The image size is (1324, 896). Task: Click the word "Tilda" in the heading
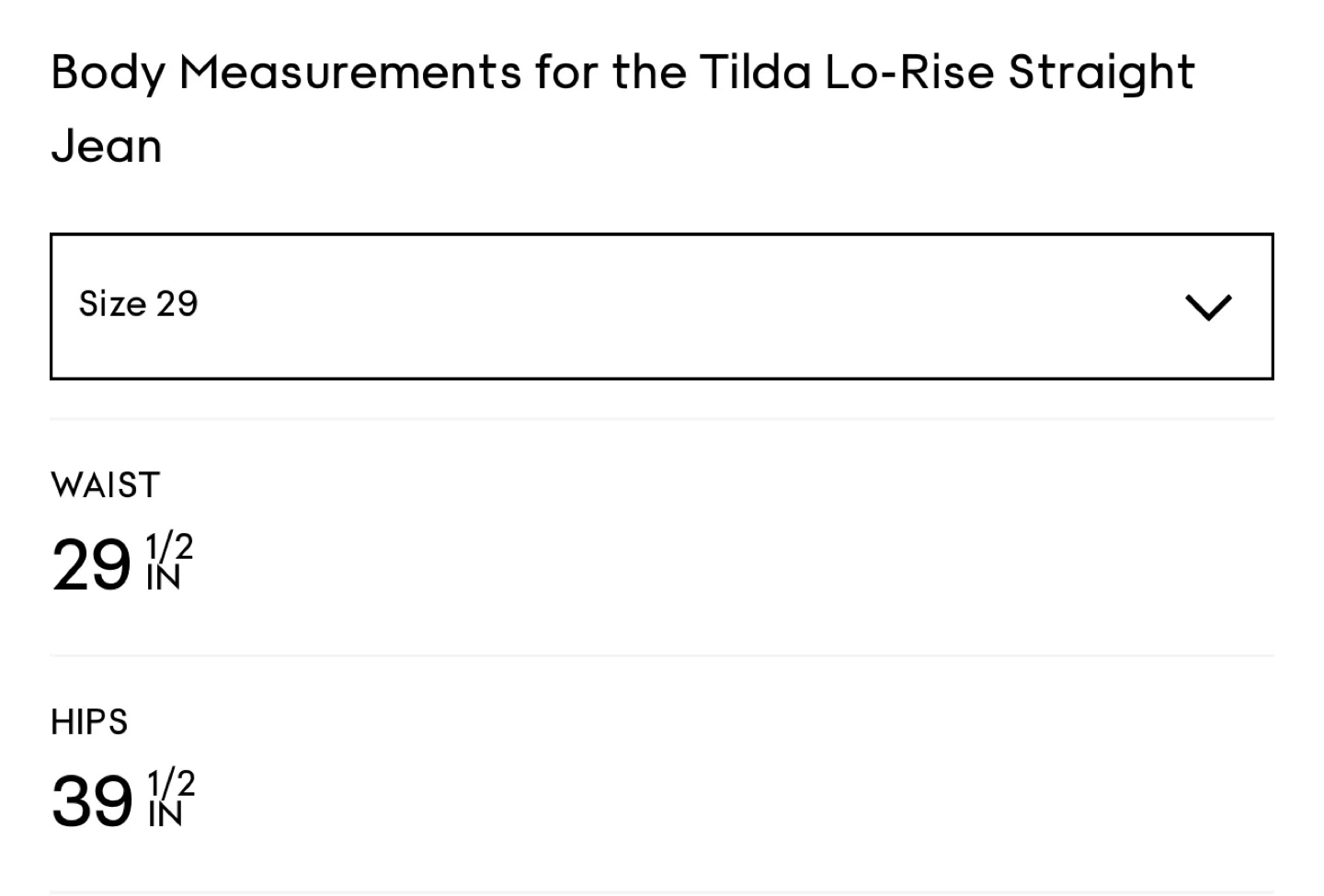click(x=754, y=73)
